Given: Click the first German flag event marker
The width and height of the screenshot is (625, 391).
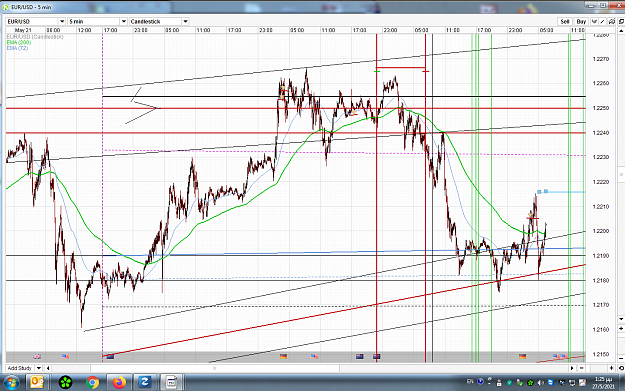Looking at the screenshot, I should [x=283, y=356].
